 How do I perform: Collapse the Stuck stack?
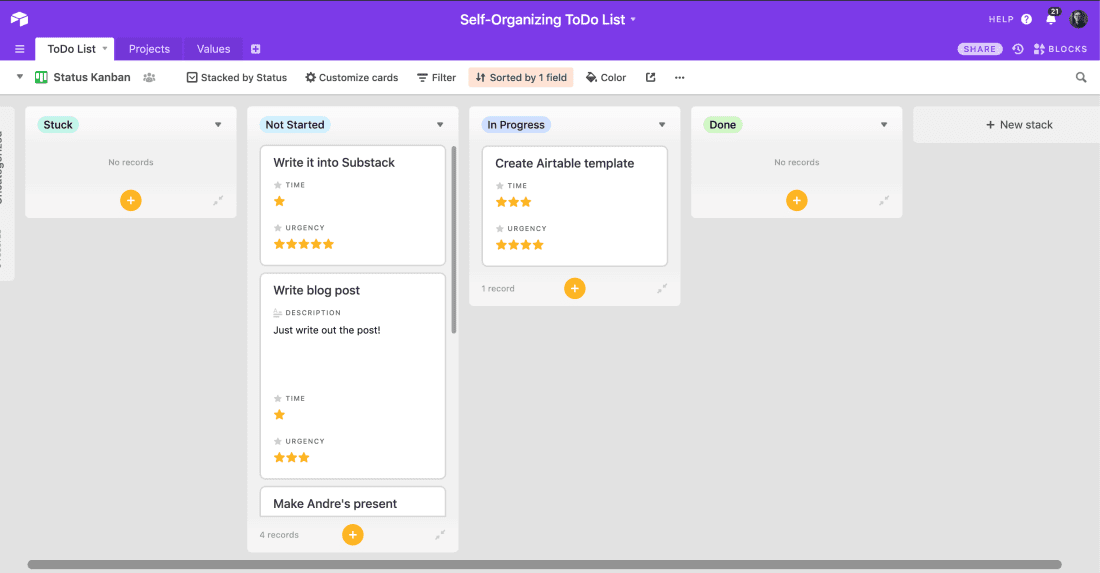point(218,201)
